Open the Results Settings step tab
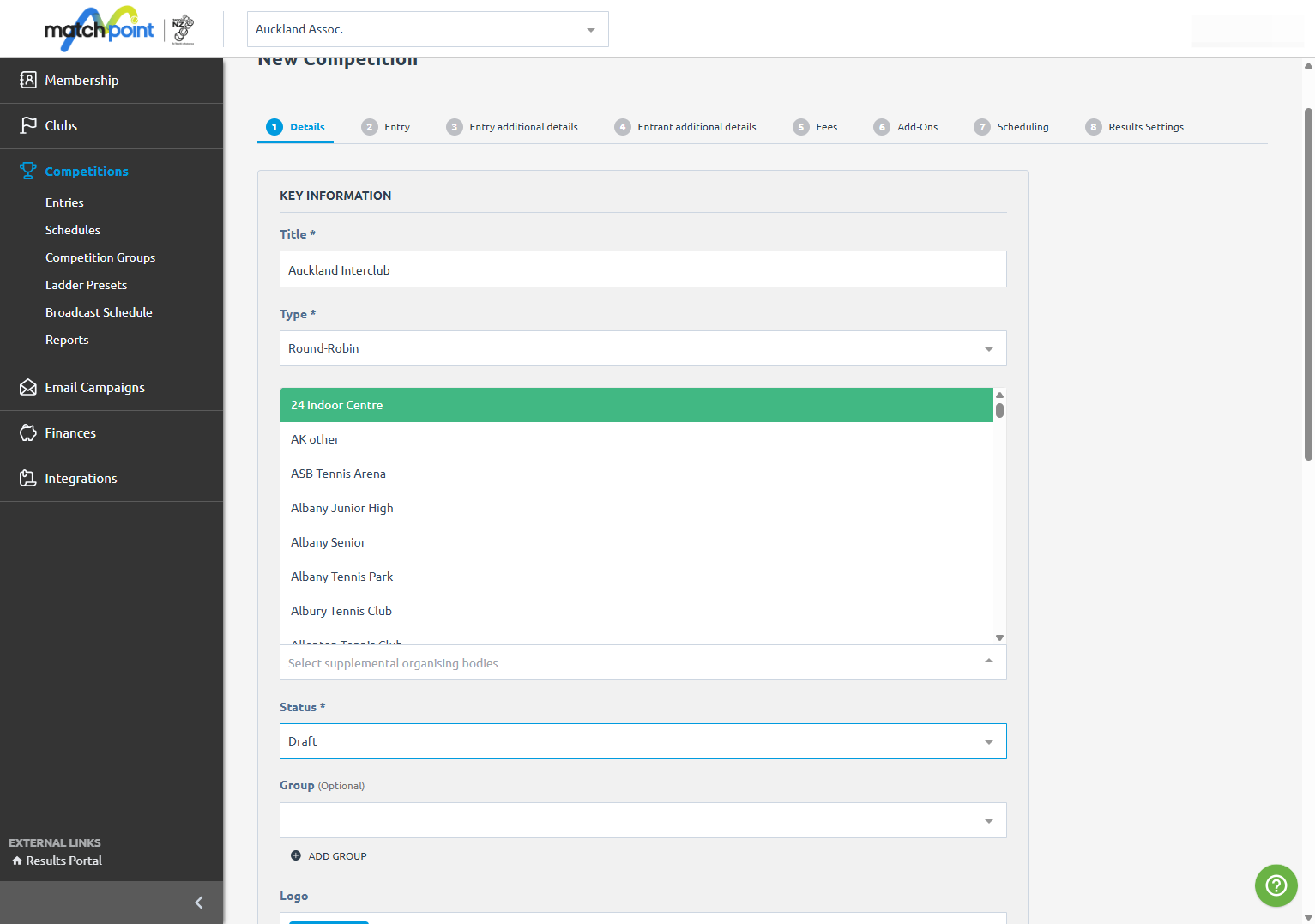The width and height of the screenshot is (1315, 924). [x=1134, y=127]
